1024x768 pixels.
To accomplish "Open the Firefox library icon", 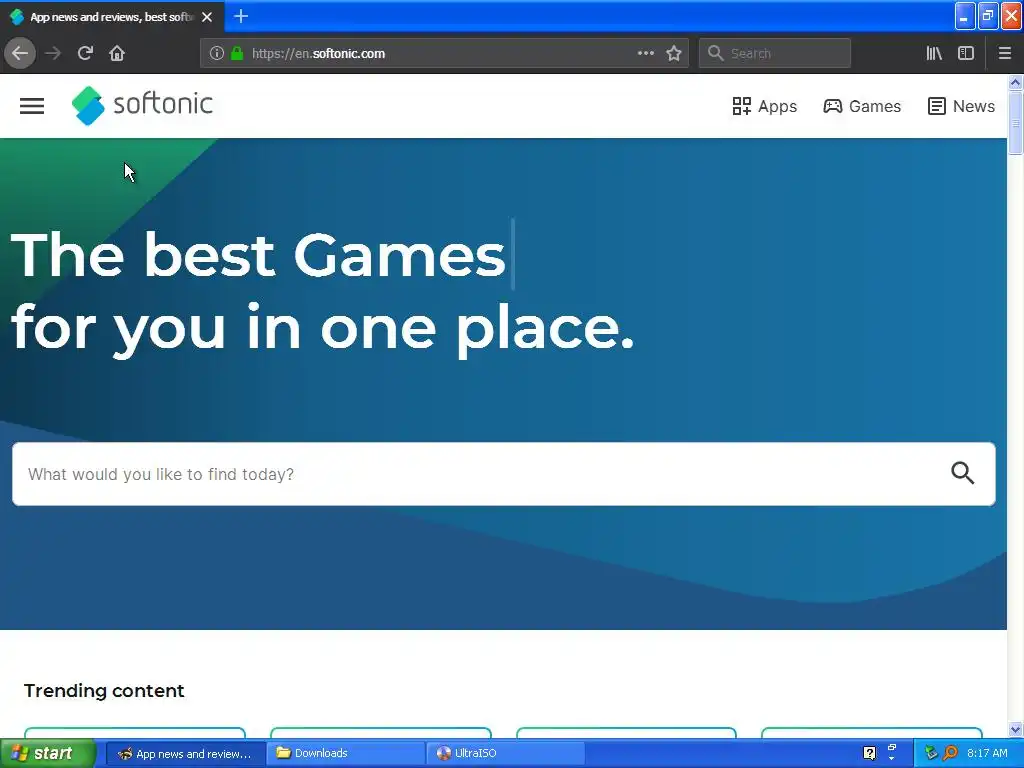I will [934, 53].
